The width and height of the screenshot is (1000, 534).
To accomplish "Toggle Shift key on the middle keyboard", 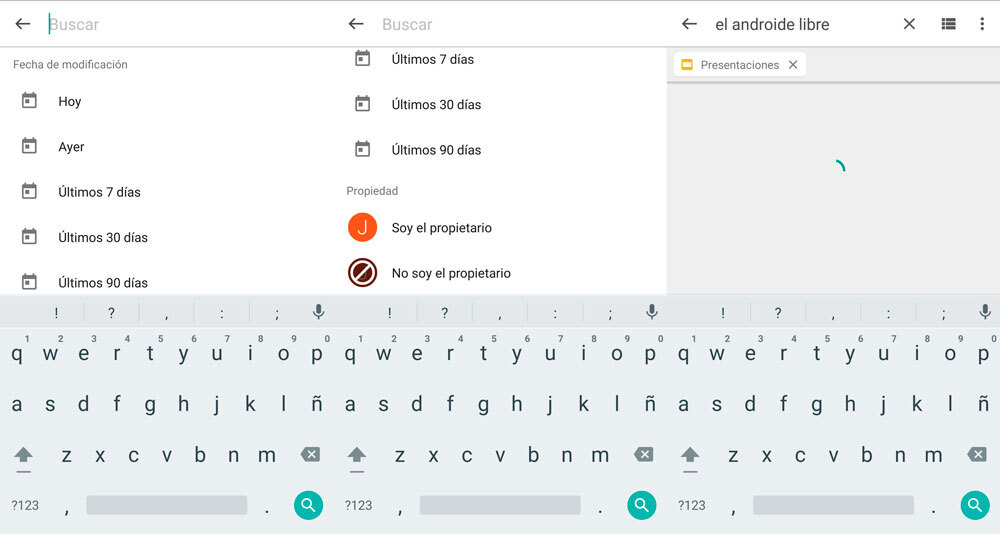I will tap(357, 455).
